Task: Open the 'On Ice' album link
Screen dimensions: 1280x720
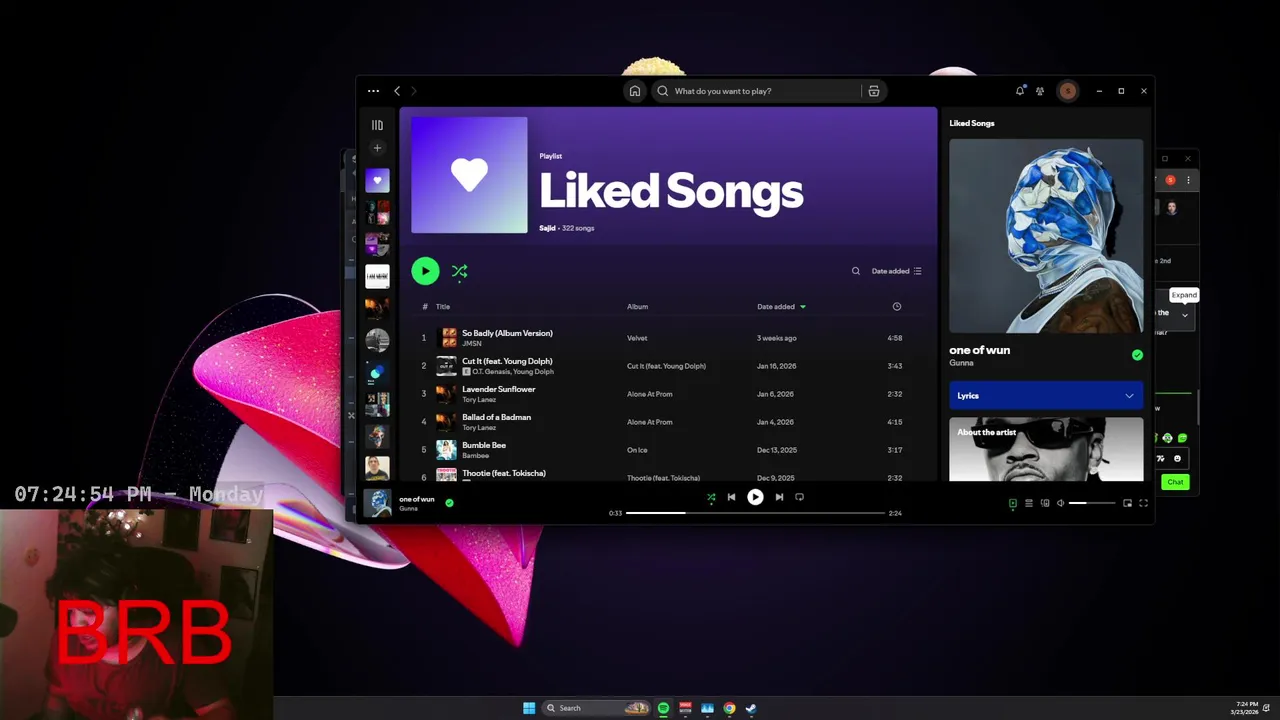Action: point(637,450)
